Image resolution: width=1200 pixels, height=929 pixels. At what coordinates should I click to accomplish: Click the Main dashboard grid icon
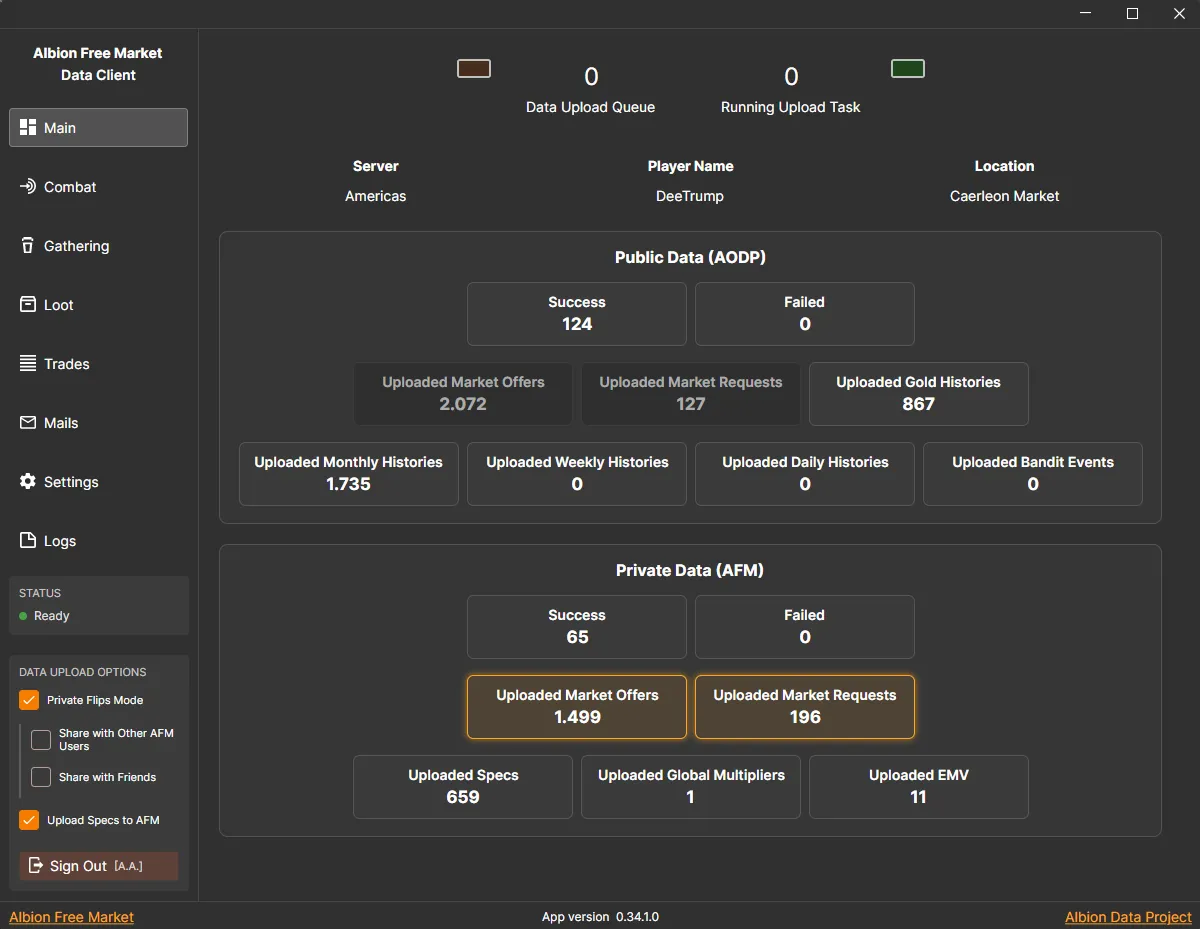pos(28,128)
